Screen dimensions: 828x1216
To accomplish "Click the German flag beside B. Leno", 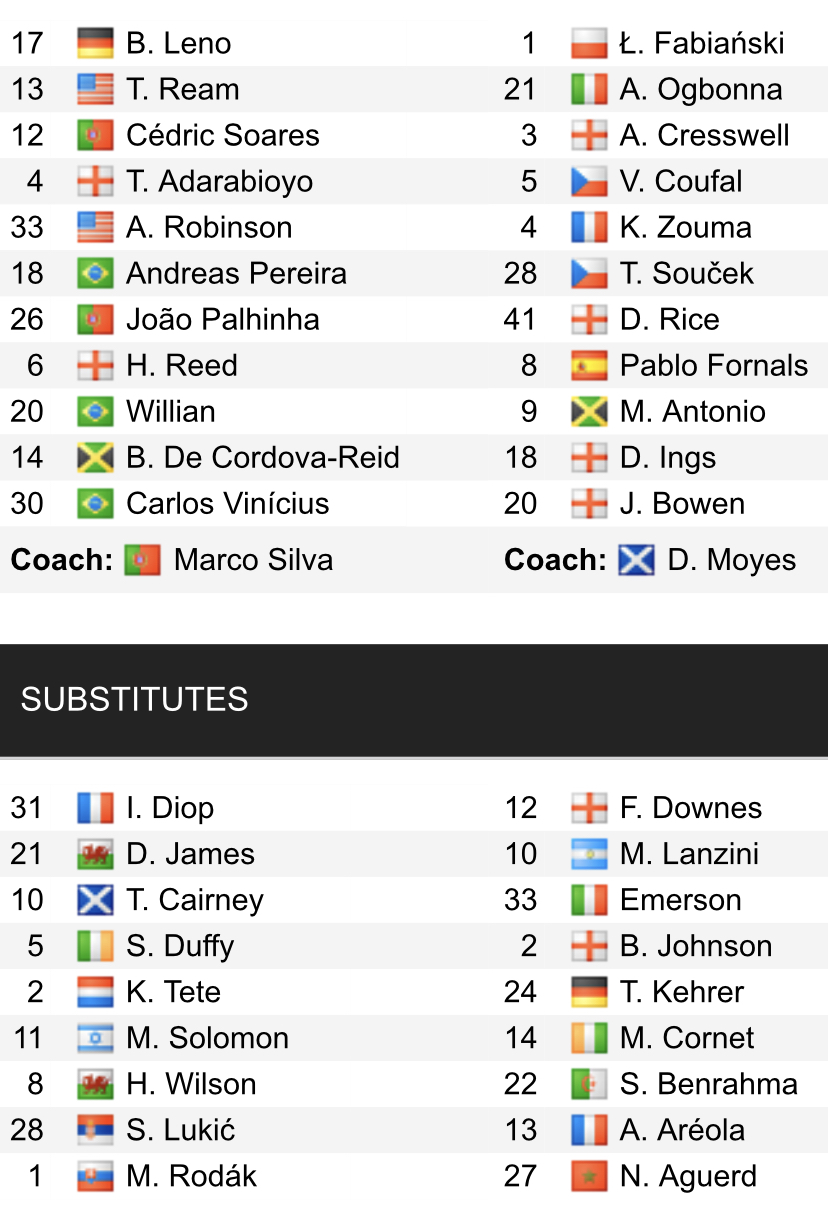I will point(95,43).
